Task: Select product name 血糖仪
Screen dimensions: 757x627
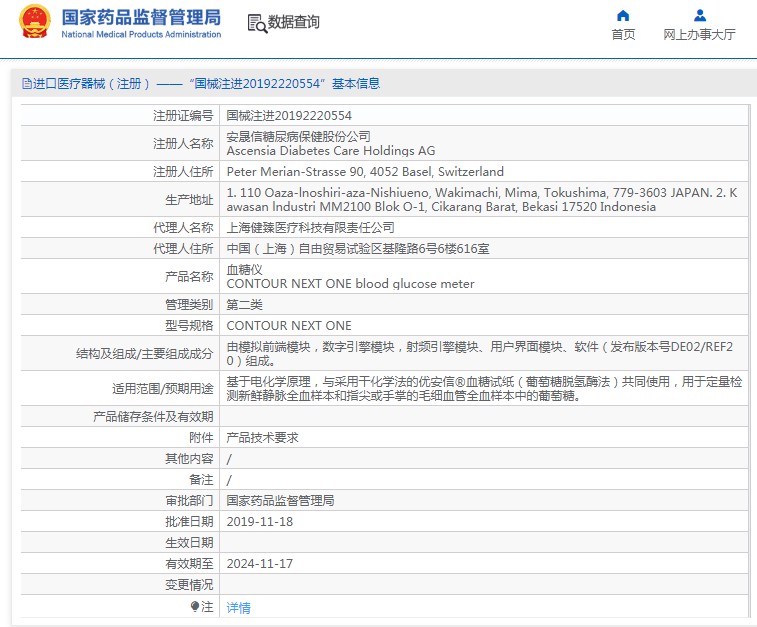Action: coord(244,269)
